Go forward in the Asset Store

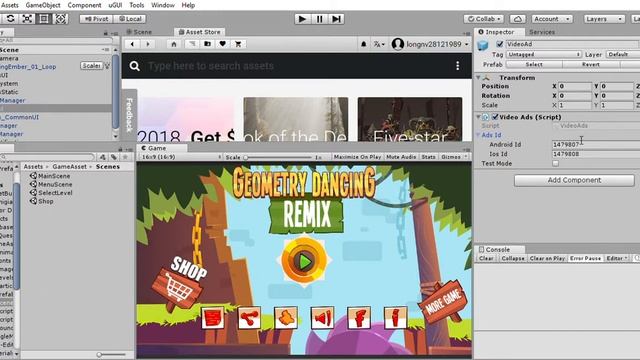coord(148,44)
